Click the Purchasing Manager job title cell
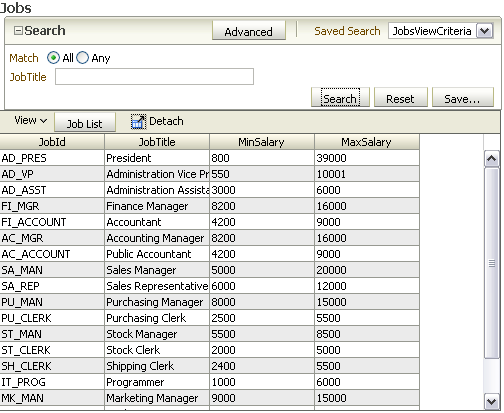This screenshot has width=504, height=413. pos(157,302)
